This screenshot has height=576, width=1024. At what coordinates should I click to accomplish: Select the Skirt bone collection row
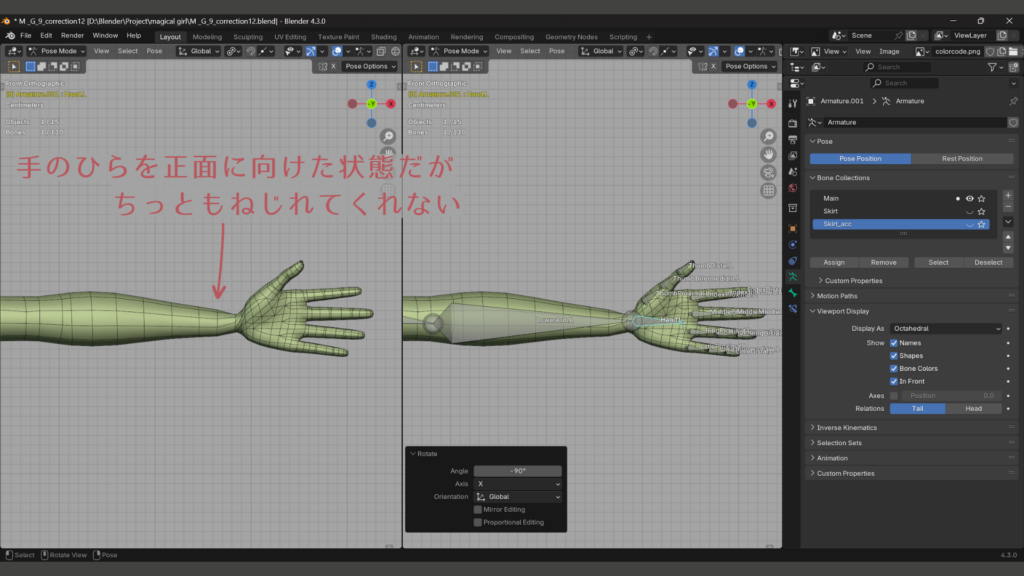point(880,212)
